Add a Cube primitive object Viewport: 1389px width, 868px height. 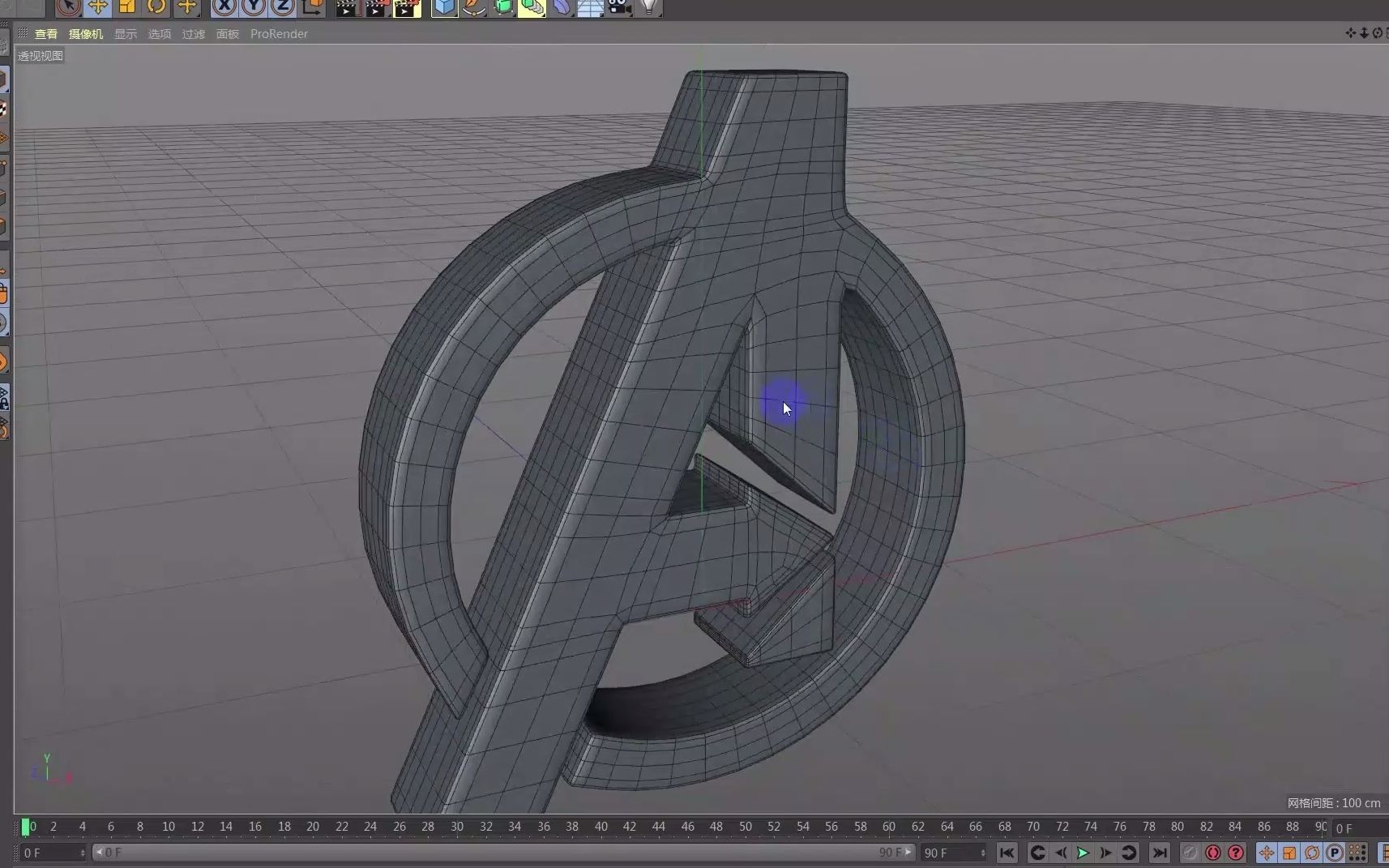pyautogui.click(x=444, y=7)
